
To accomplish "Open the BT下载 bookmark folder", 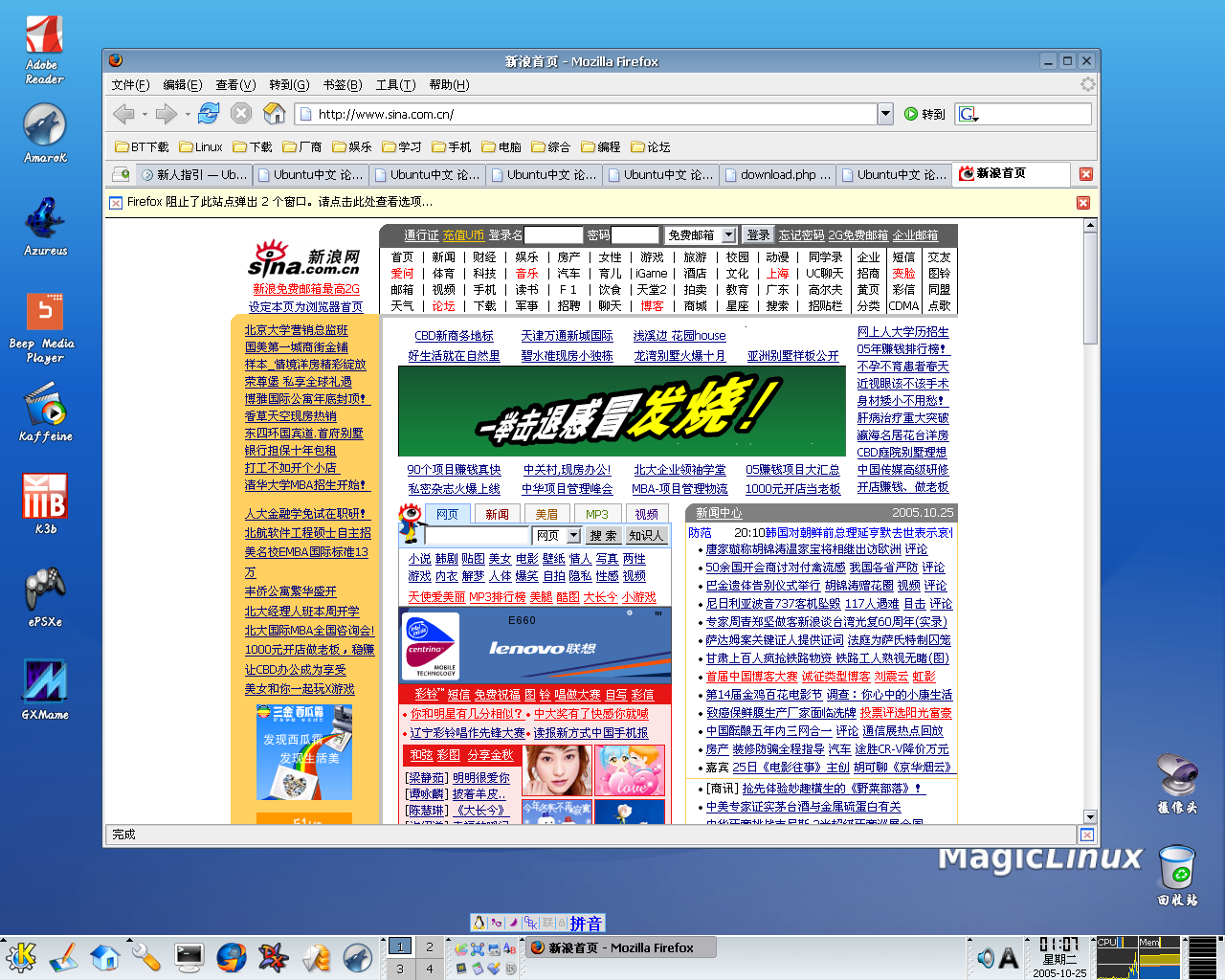I will tap(142, 147).
